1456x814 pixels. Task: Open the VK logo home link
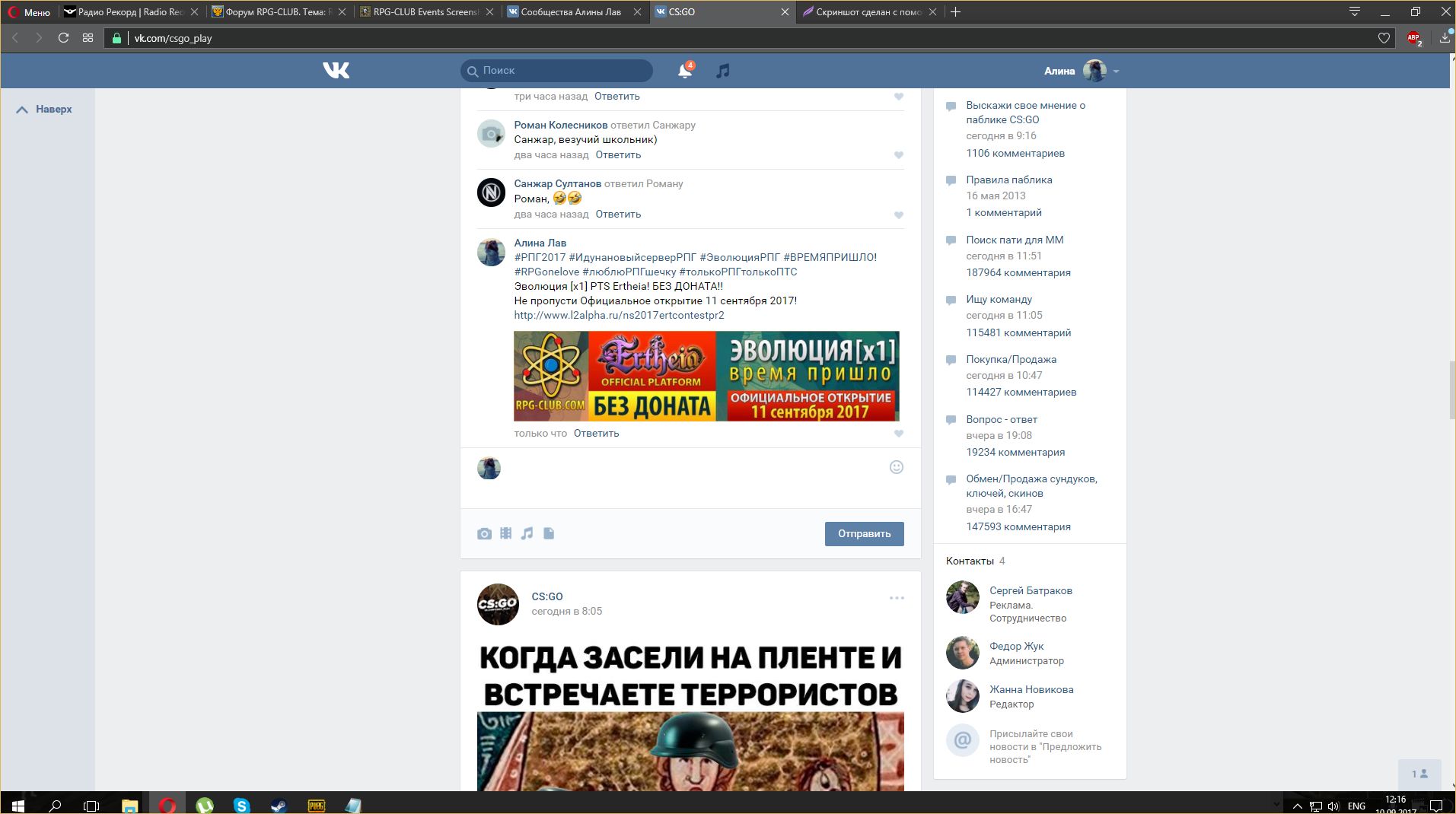[x=336, y=71]
